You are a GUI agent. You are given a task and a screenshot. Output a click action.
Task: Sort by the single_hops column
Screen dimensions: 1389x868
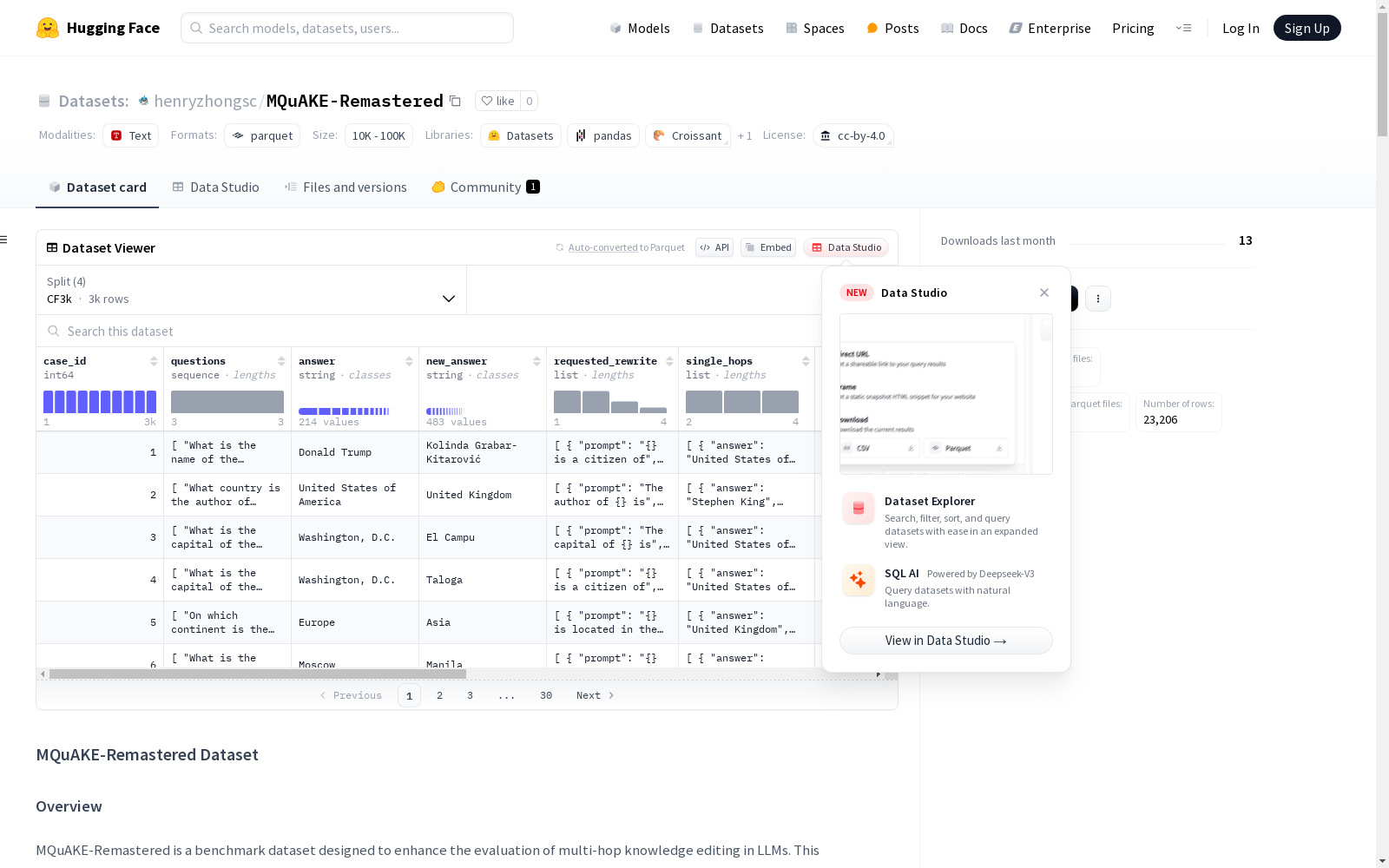click(806, 361)
